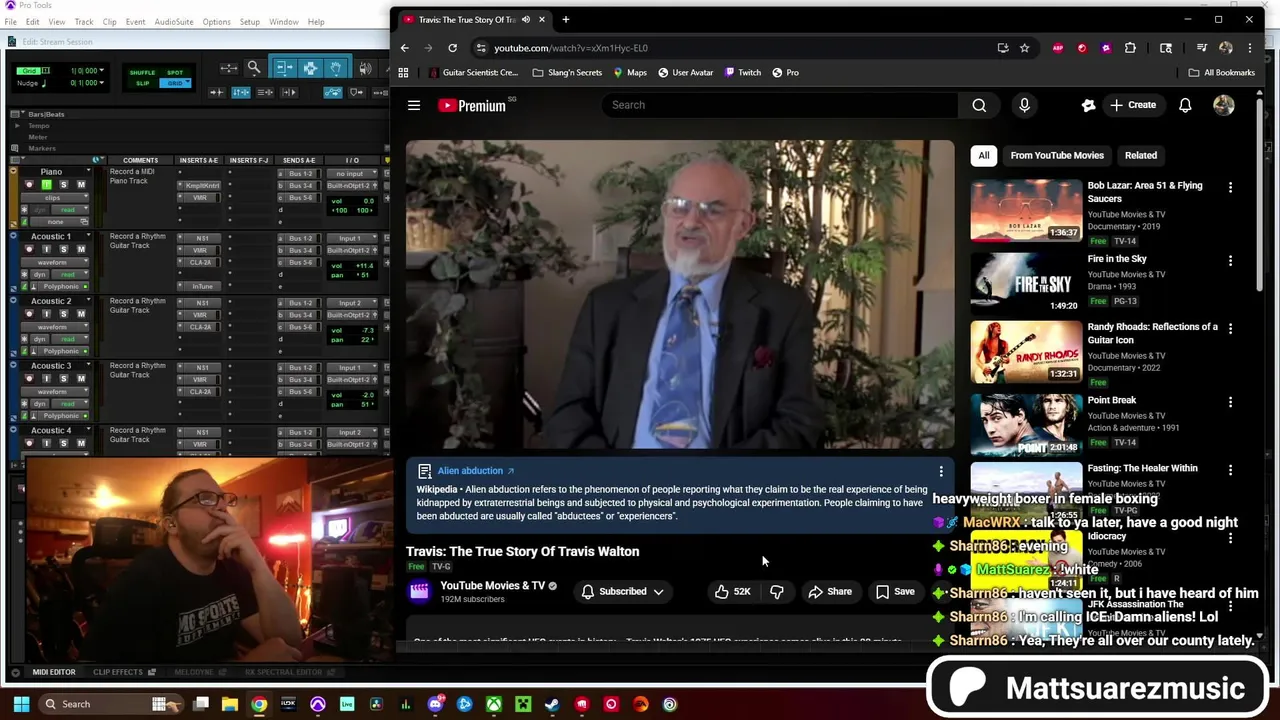Viewport: 1280px width, 720px height.
Task: Select the Scrubber speaker tool in Pro Tools
Action: [365, 68]
